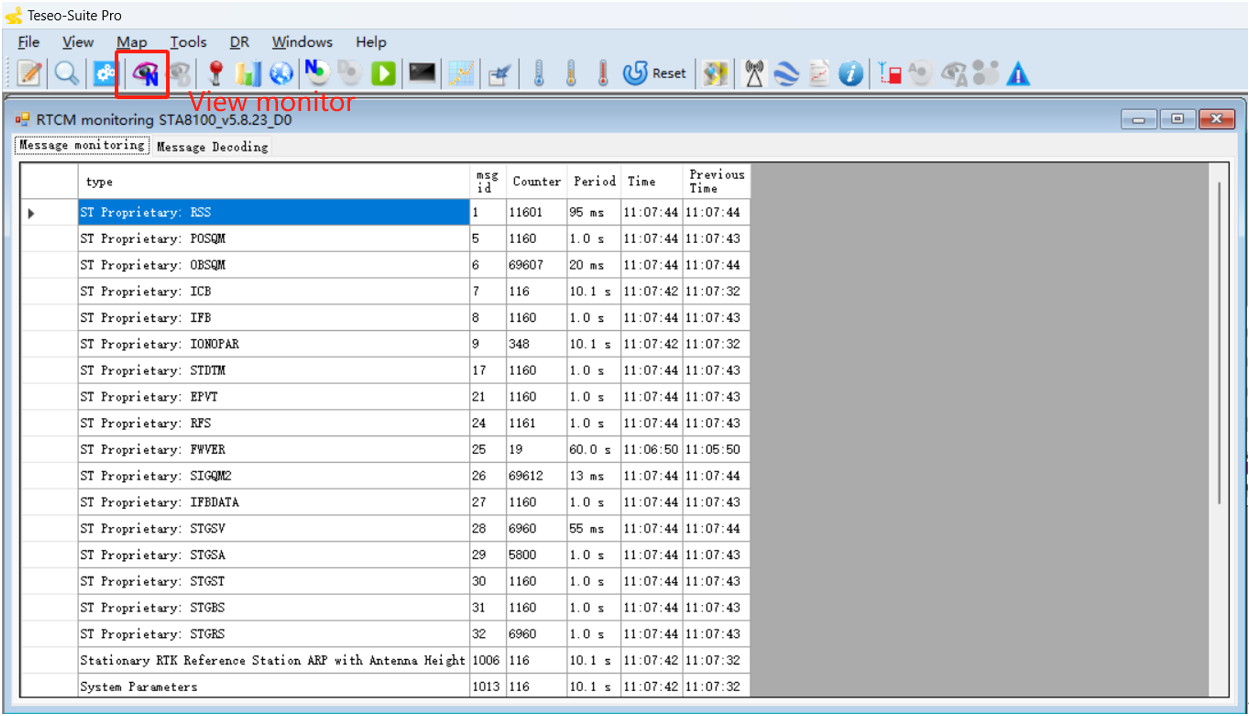The image size is (1249, 716).
Task: Click the Counter column header
Action: tap(536, 182)
